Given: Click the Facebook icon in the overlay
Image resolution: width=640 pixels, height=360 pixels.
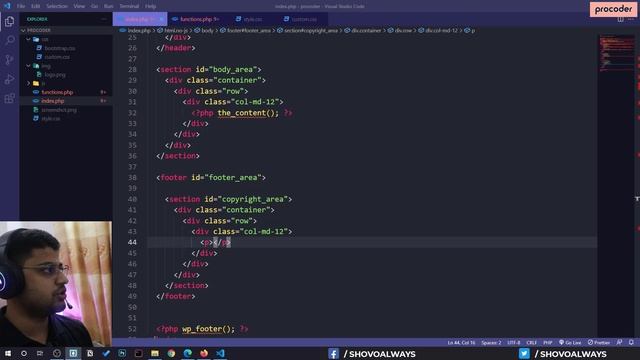Looking at the screenshot, I should [333, 353].
